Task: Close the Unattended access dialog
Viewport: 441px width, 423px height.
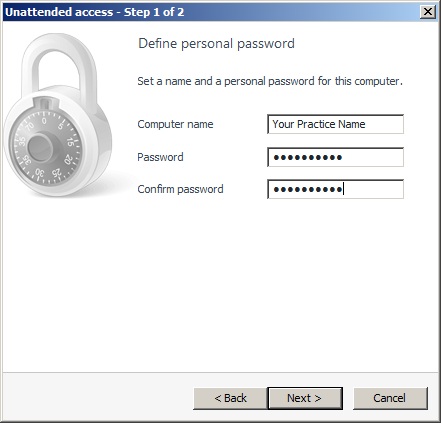Action: (x=427, y=12)
